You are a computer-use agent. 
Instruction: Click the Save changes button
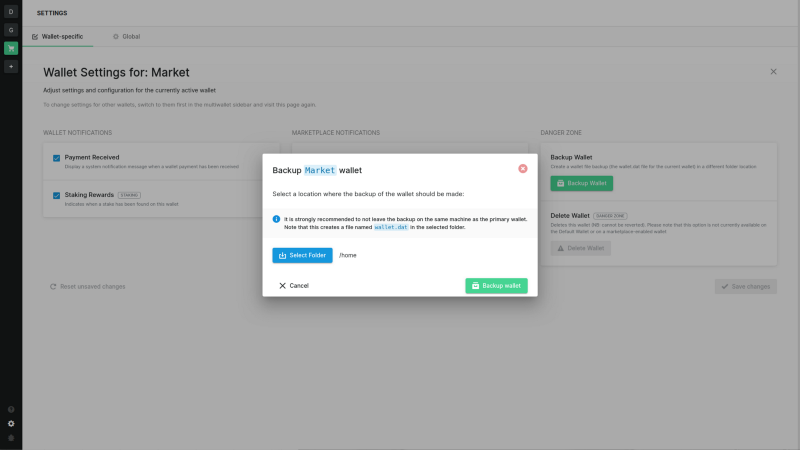745,287
